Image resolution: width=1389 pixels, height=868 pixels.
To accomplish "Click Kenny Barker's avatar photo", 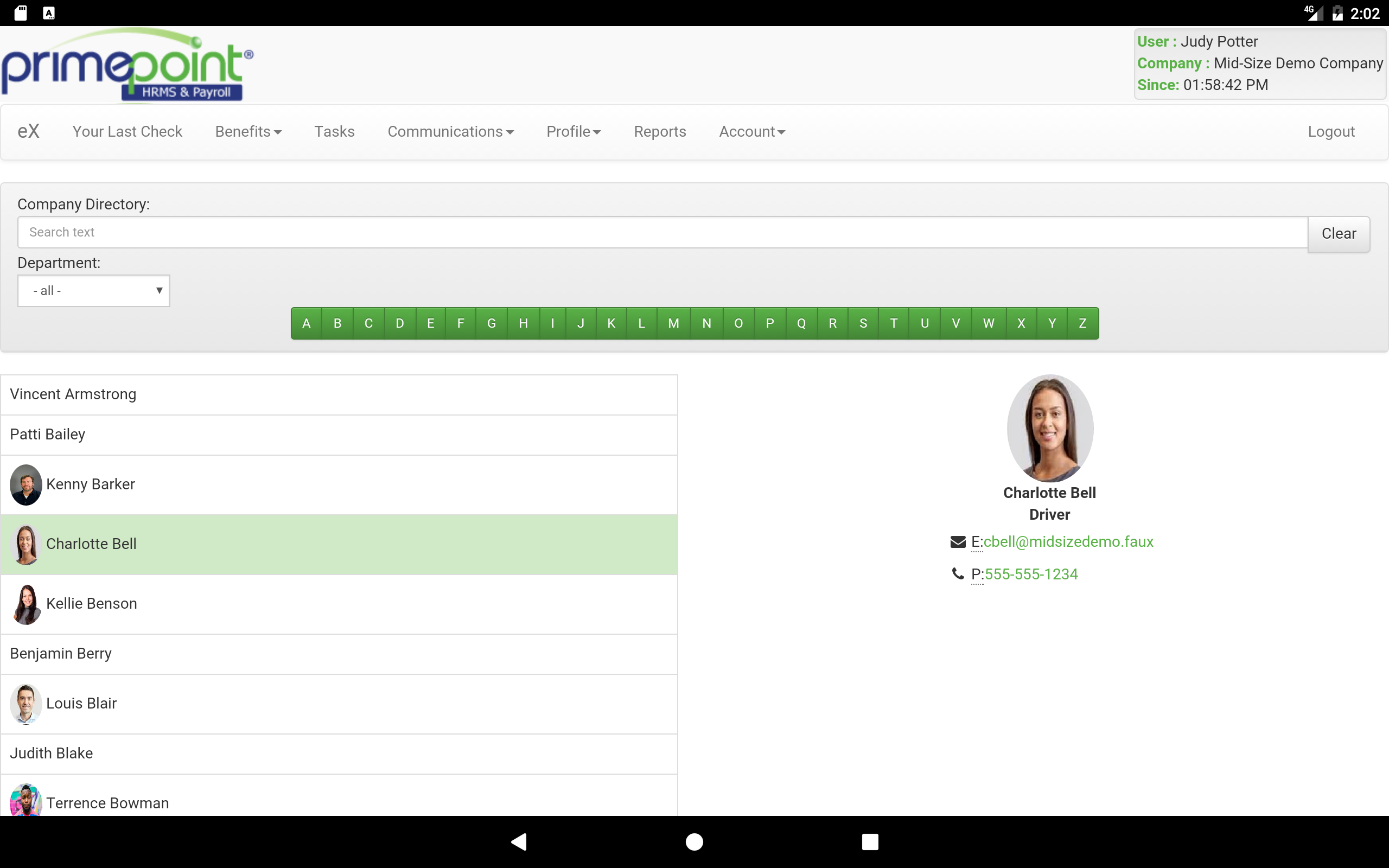I will click(x=26, y=484).
